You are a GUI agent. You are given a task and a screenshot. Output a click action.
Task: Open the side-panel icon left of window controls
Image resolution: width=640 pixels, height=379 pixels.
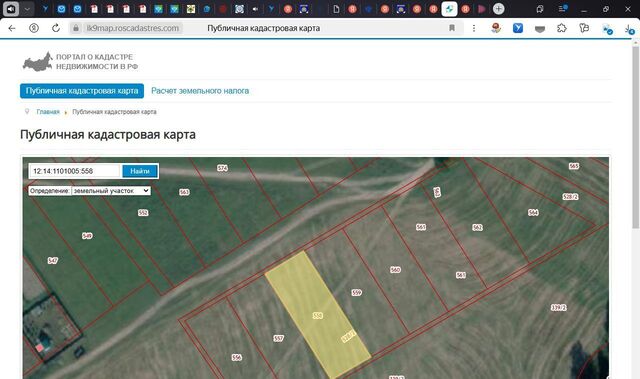[x=540, y=9]
